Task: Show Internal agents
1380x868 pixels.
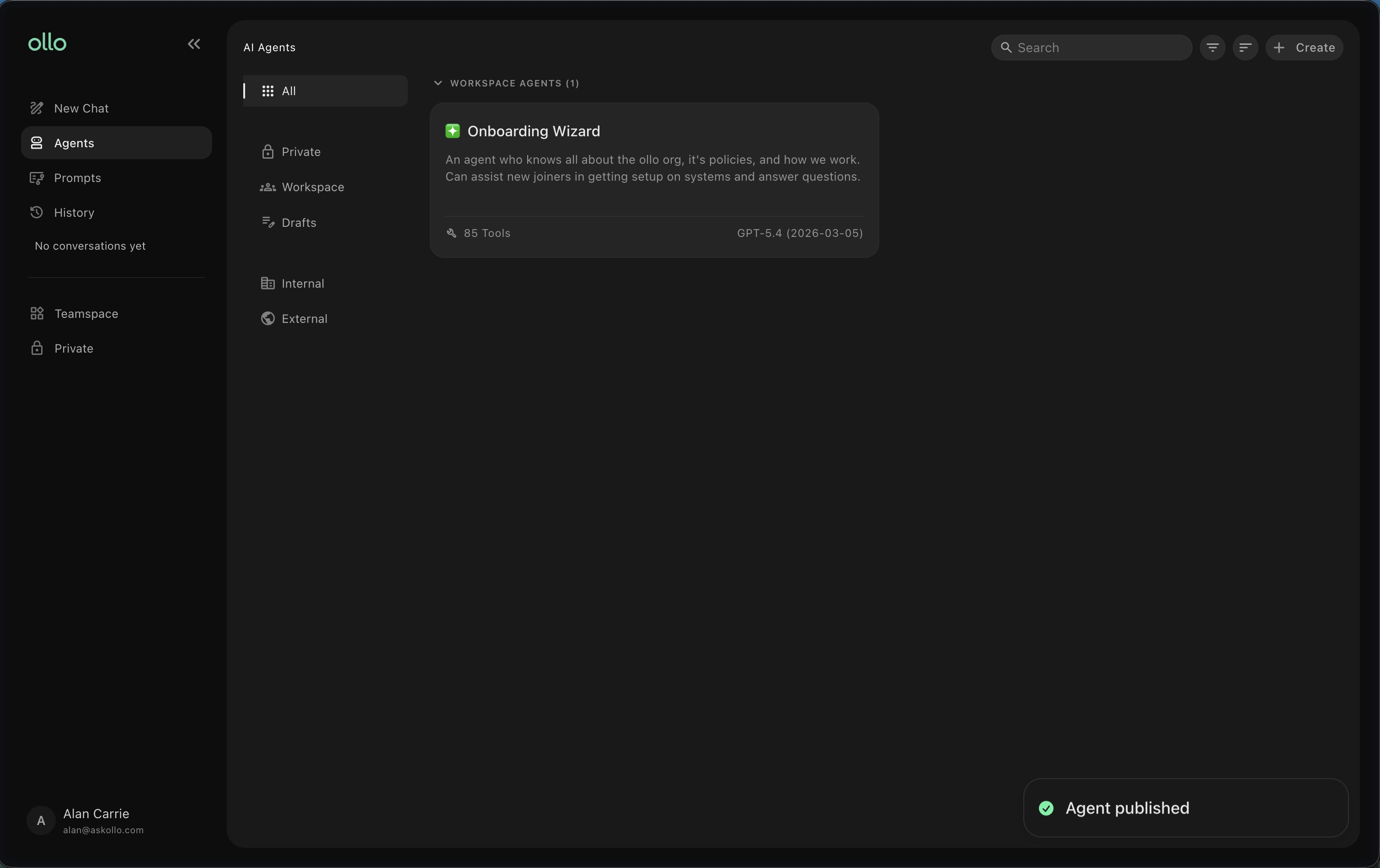Action: coord(325,283)
